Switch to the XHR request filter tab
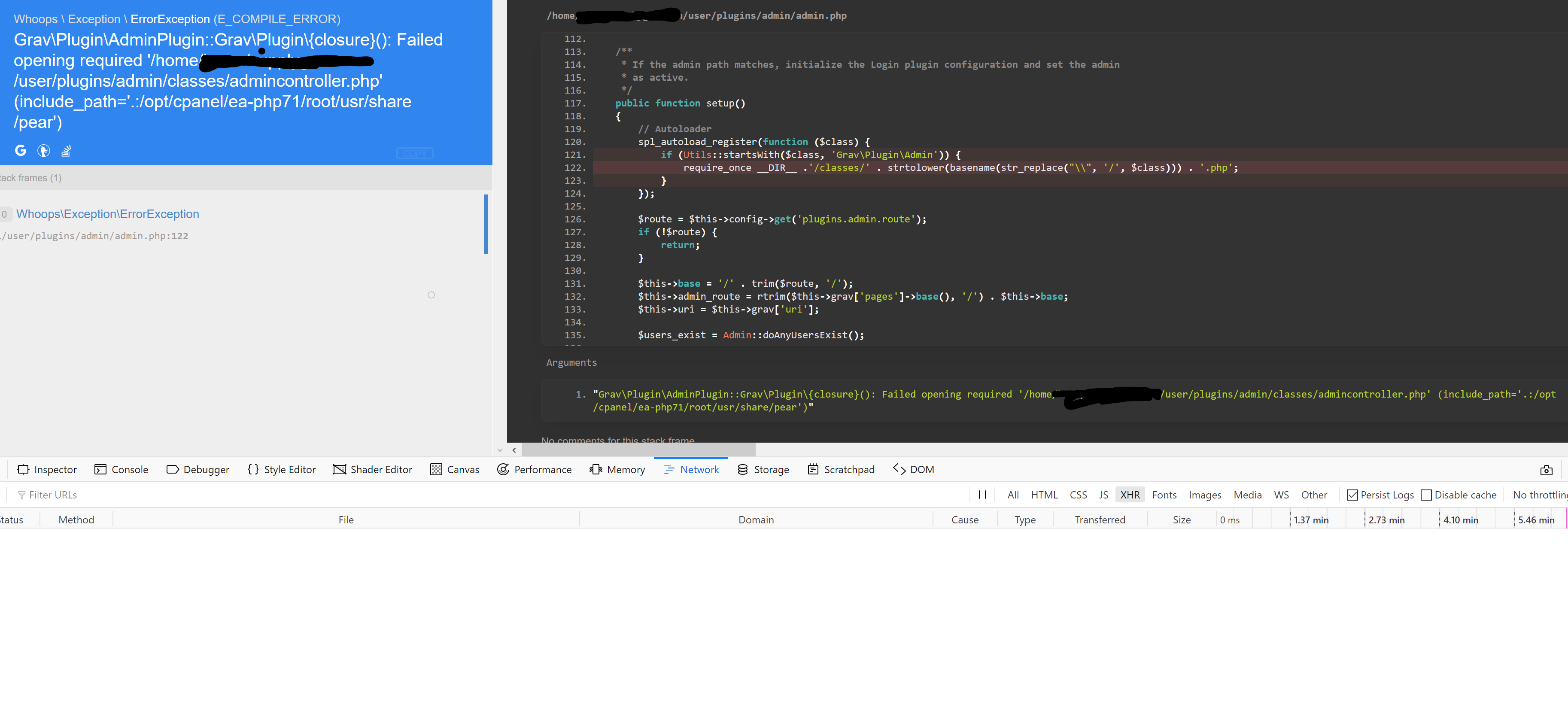 click(1130, 495)
